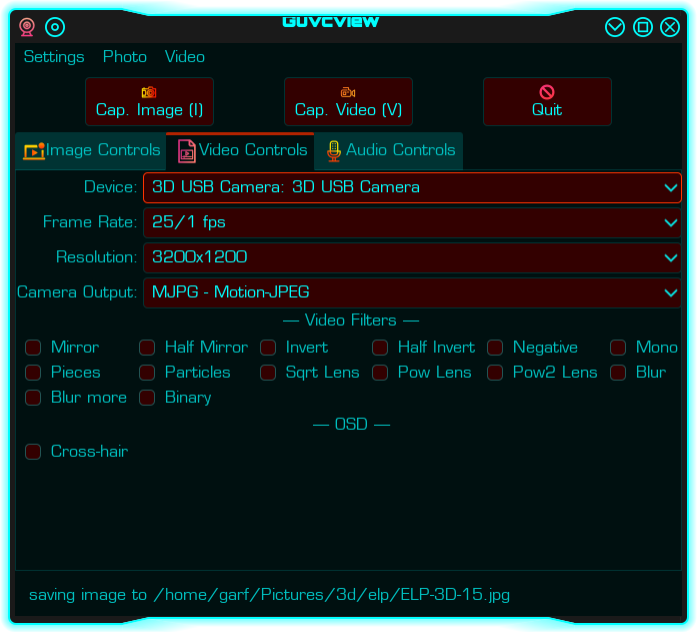This screenshot has width=697, height=632.
Task: Turn on the Negative filter
Action: tap(495, 348)
